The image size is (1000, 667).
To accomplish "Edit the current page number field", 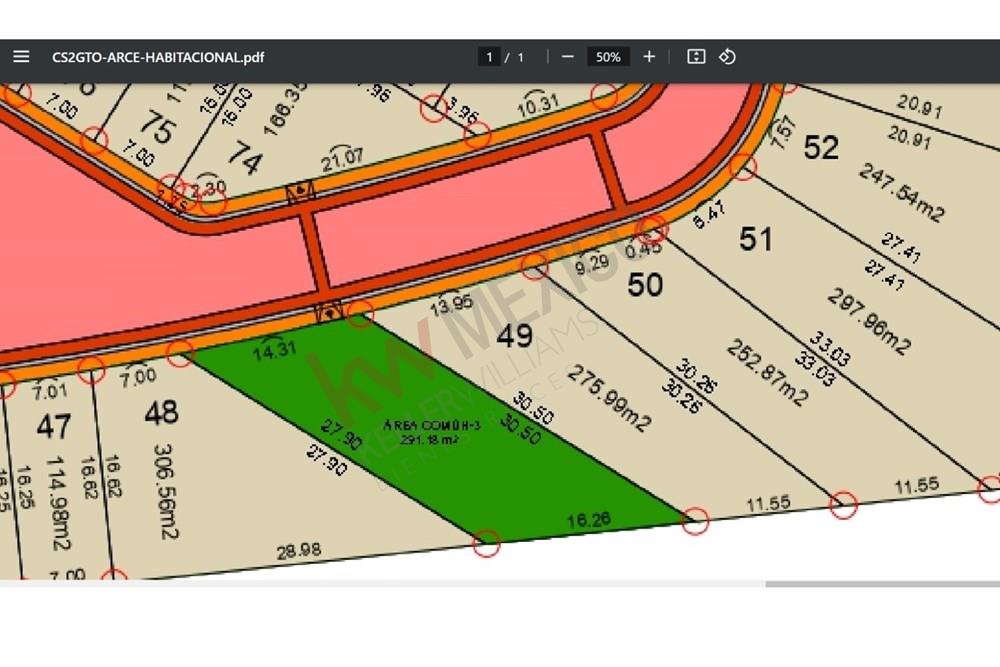I will pos(489,57).
